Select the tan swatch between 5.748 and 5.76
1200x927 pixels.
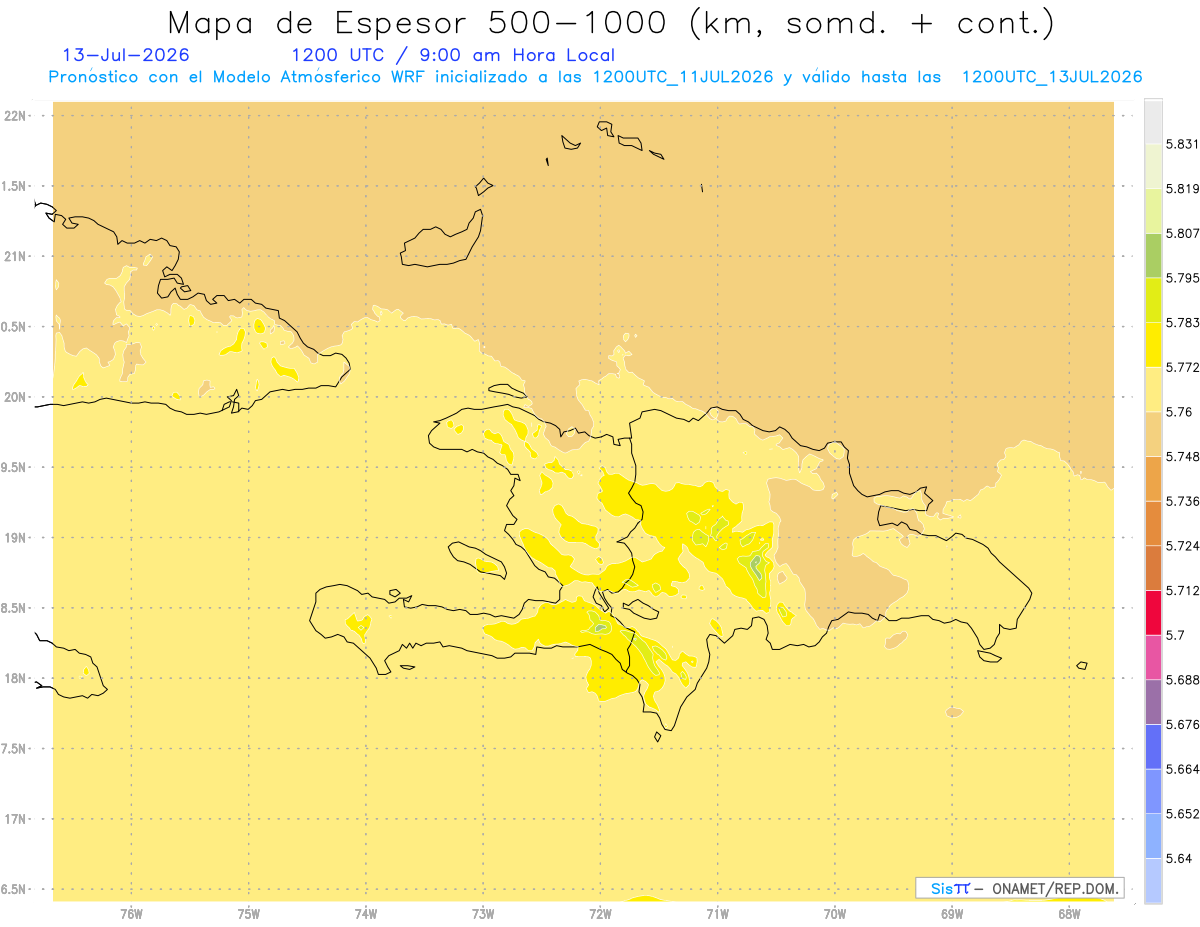pos(1153,434)
